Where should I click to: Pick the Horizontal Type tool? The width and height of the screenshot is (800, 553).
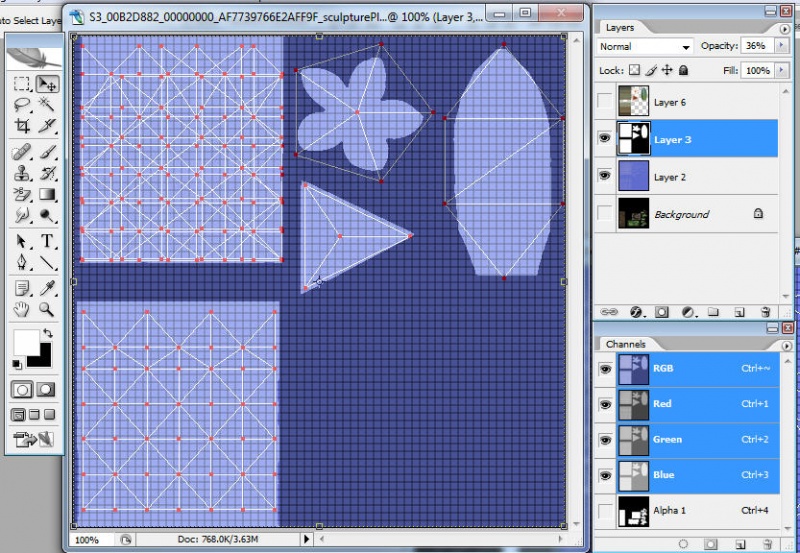[46, 242]
